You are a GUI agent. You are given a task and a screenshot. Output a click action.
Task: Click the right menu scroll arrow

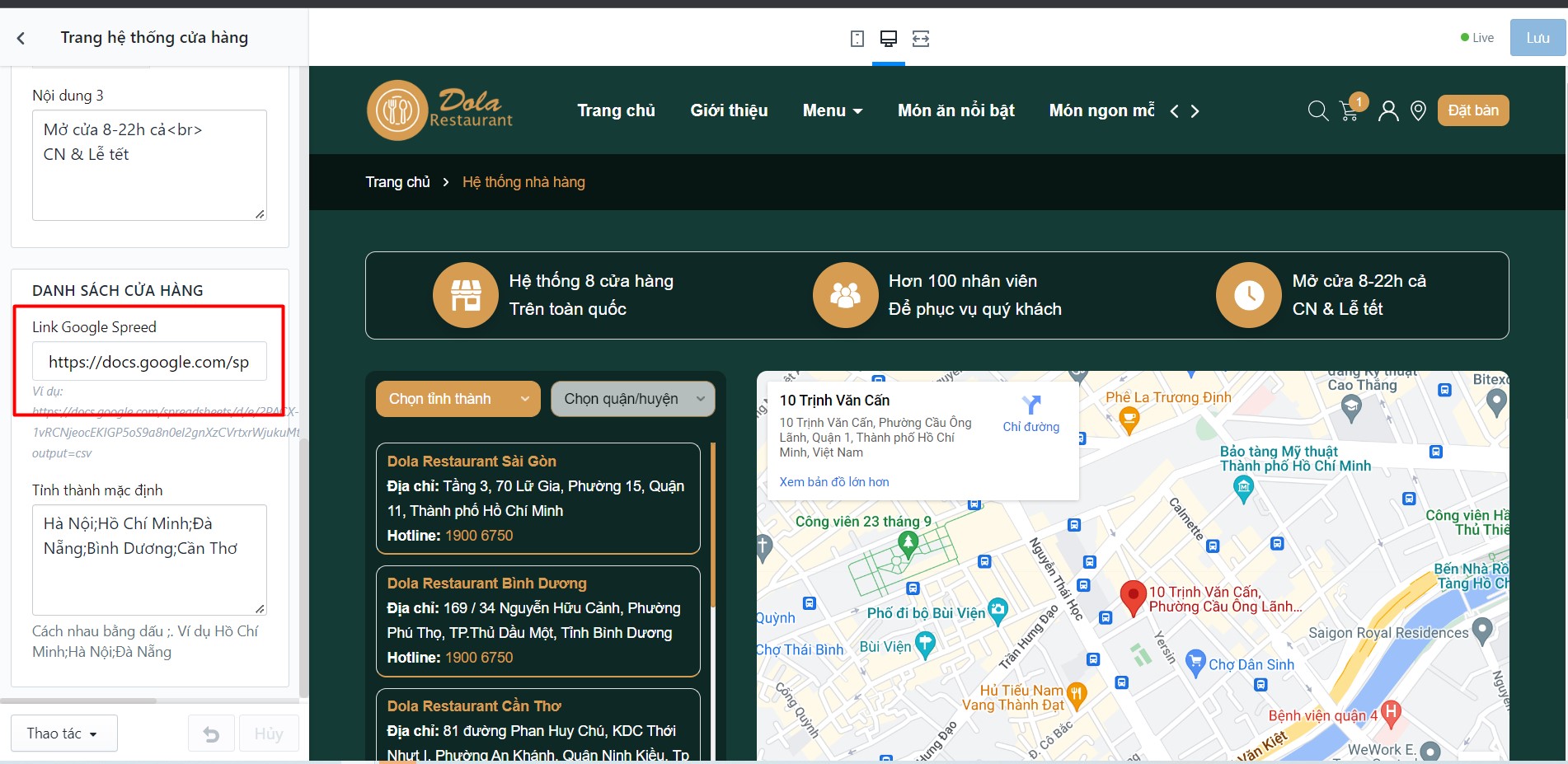tap(1195, 110)
